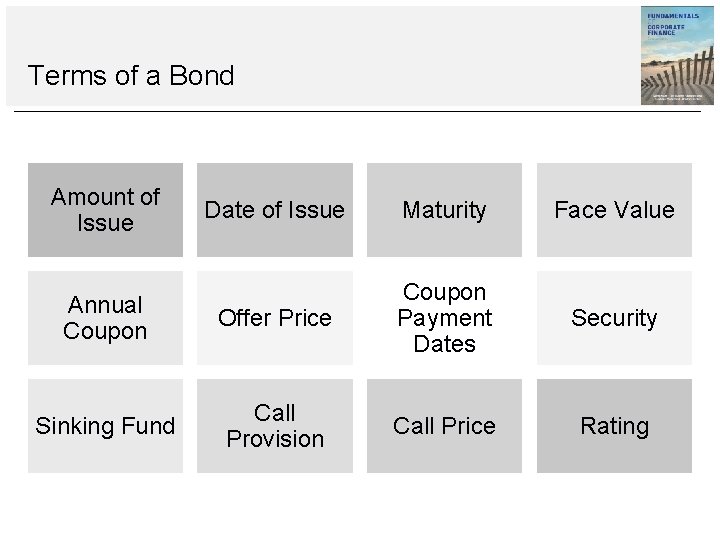Click the blank area below the Call Provision box
Viewport: 720px width, 540px height.
[275, 505]
